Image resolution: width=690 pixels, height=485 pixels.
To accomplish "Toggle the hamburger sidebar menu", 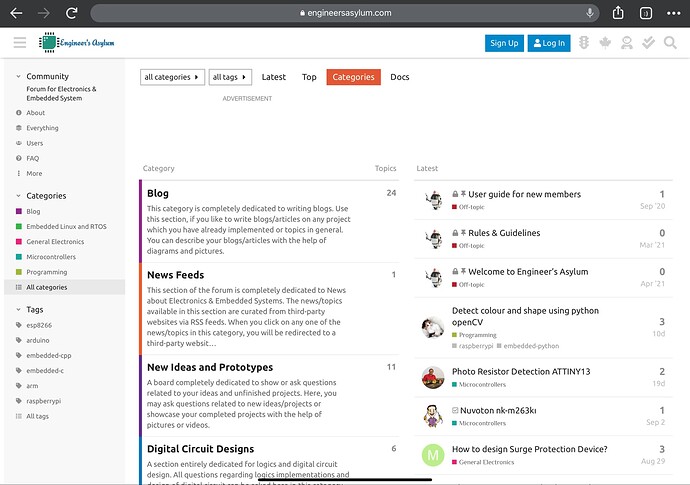I will coord(20,43).
